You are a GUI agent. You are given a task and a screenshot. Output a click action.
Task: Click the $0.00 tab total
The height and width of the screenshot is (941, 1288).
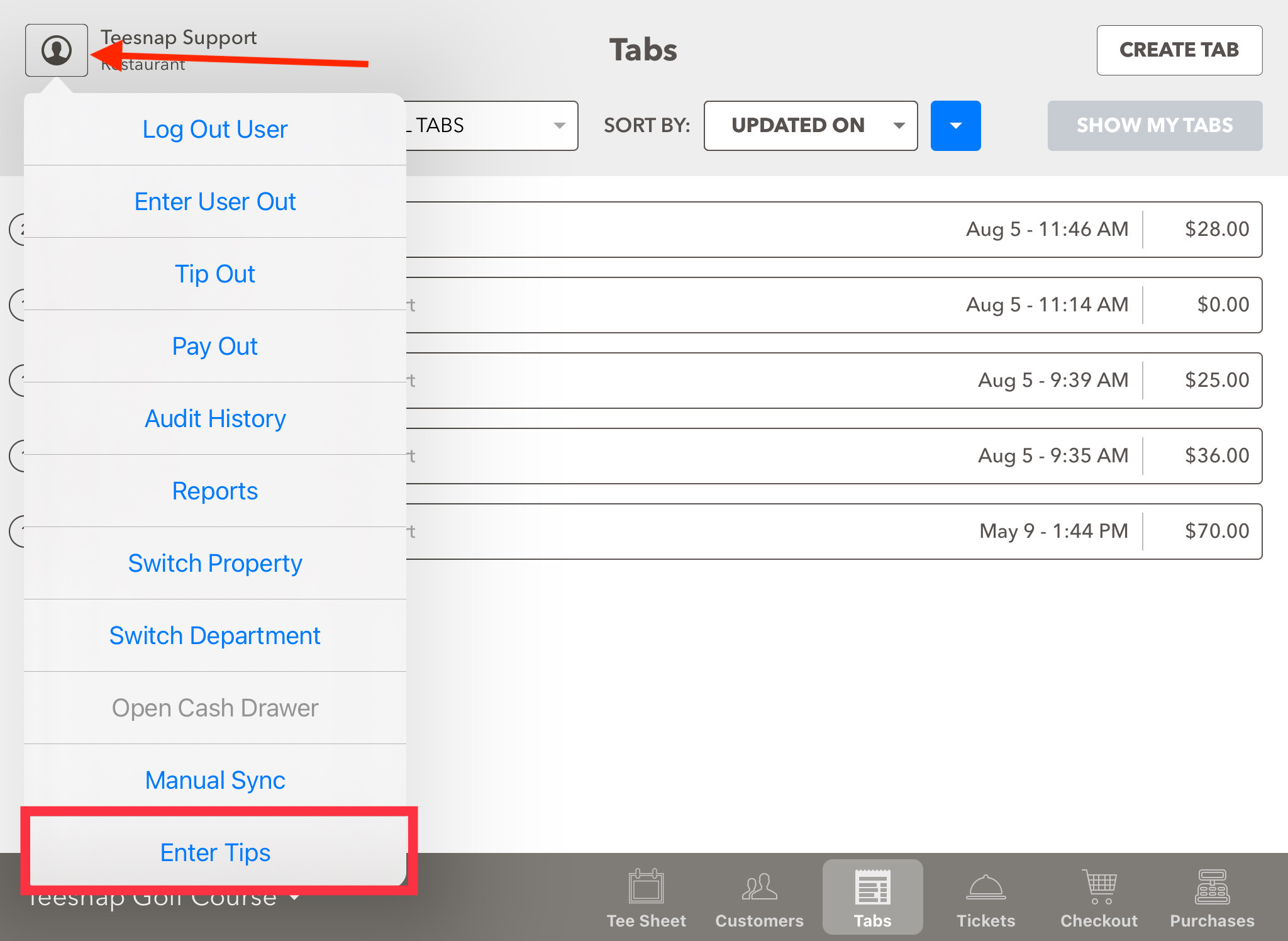click(x=1223, y=304)
